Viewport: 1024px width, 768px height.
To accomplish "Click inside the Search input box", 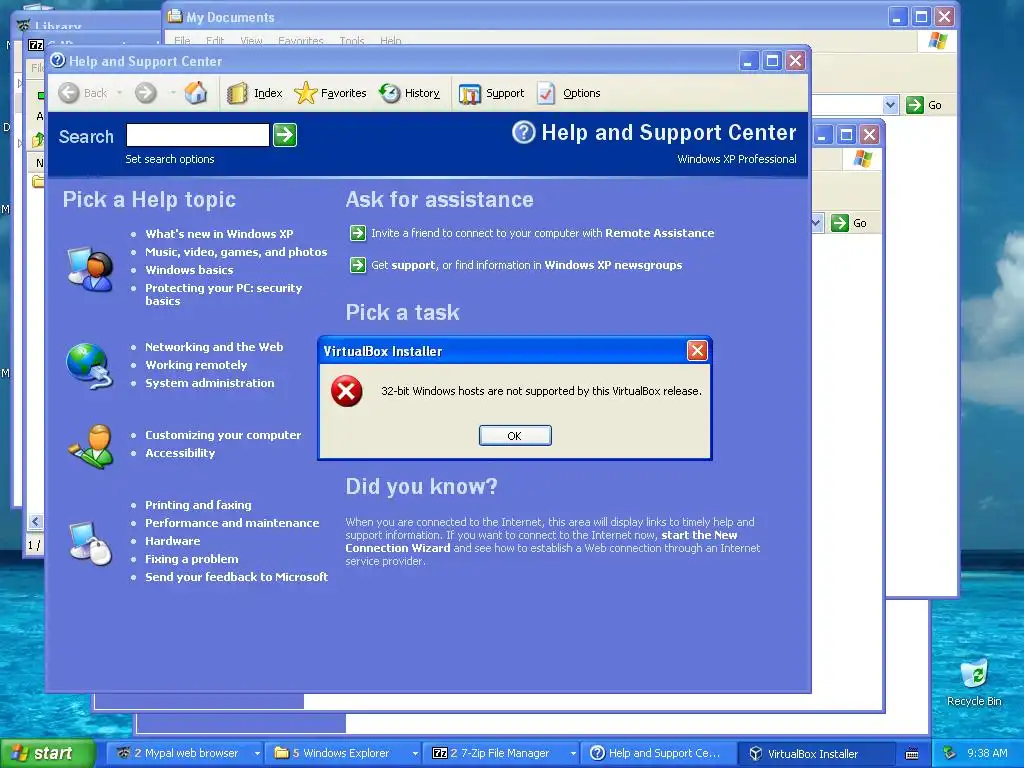I will [198, 135].
